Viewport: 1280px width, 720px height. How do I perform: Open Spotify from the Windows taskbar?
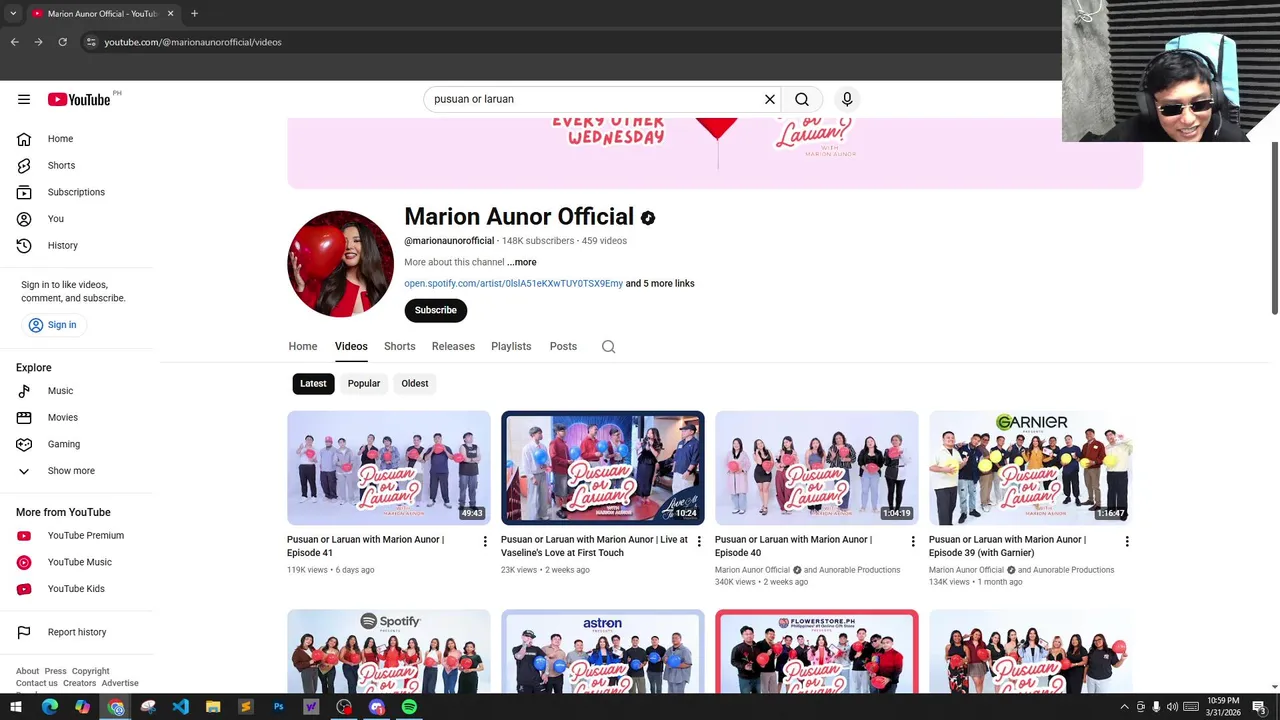(409, 707)
